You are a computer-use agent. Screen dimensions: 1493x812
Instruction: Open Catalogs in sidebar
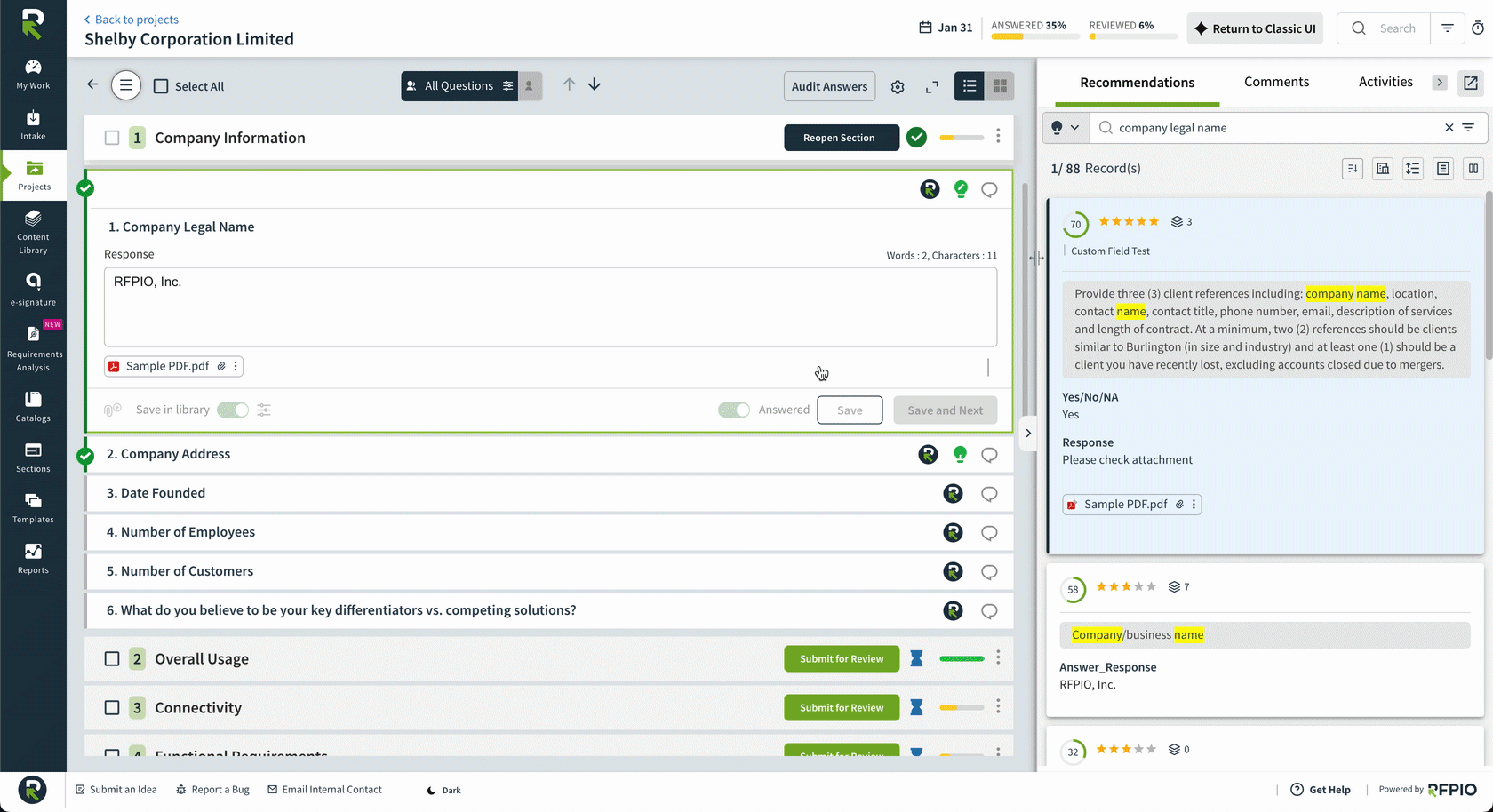[33, 407]
